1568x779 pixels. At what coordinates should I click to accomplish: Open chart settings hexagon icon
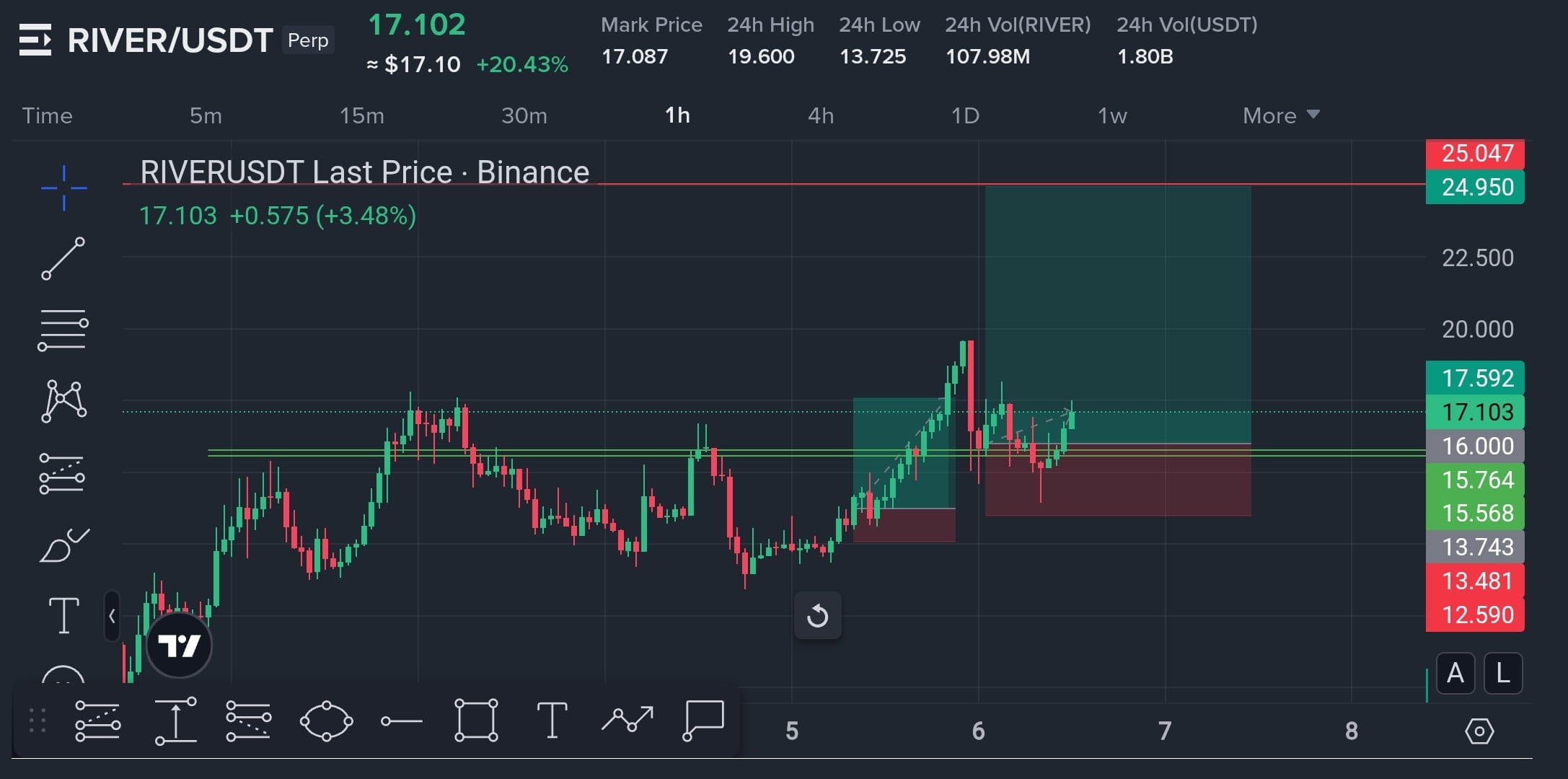(x=1479, y=731)
